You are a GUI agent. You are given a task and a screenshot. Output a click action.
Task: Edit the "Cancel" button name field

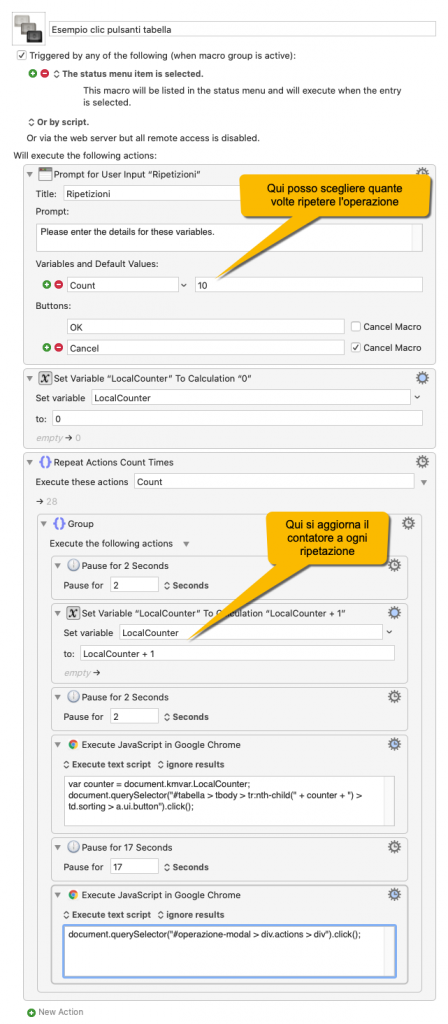[206, 347]
